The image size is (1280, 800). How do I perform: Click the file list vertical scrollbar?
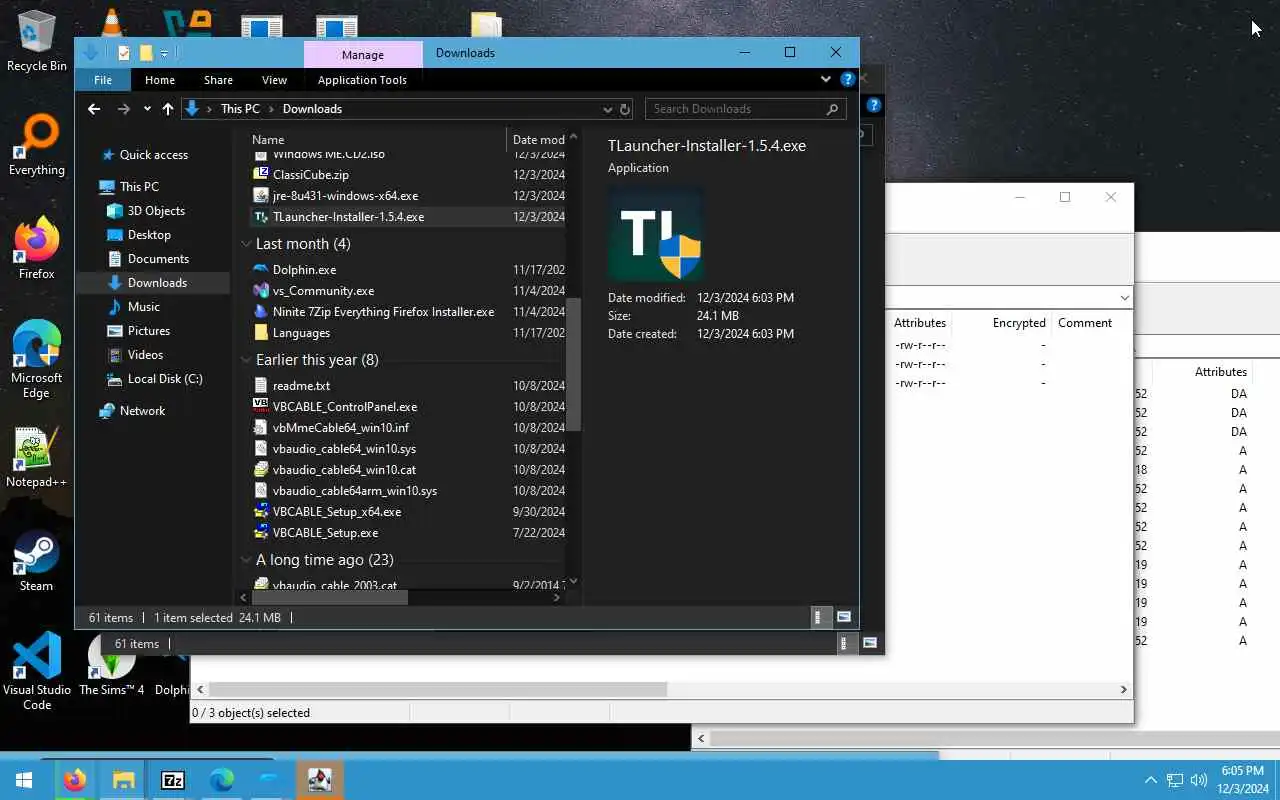pos(573,365)
